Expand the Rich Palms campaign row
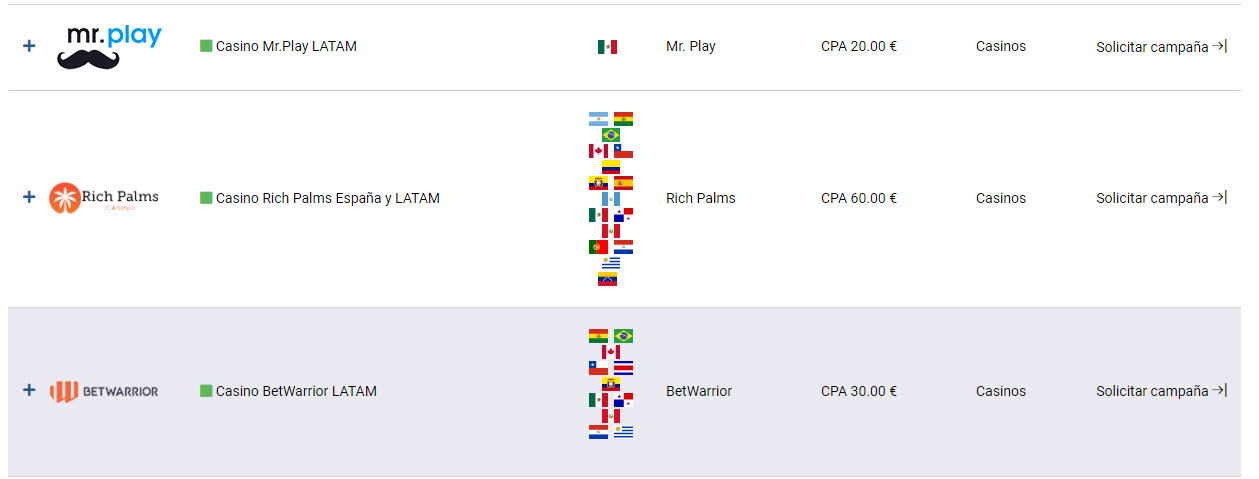Image resolution: width=1259 pixels, height=479 pixels. [x=29, y=197]
